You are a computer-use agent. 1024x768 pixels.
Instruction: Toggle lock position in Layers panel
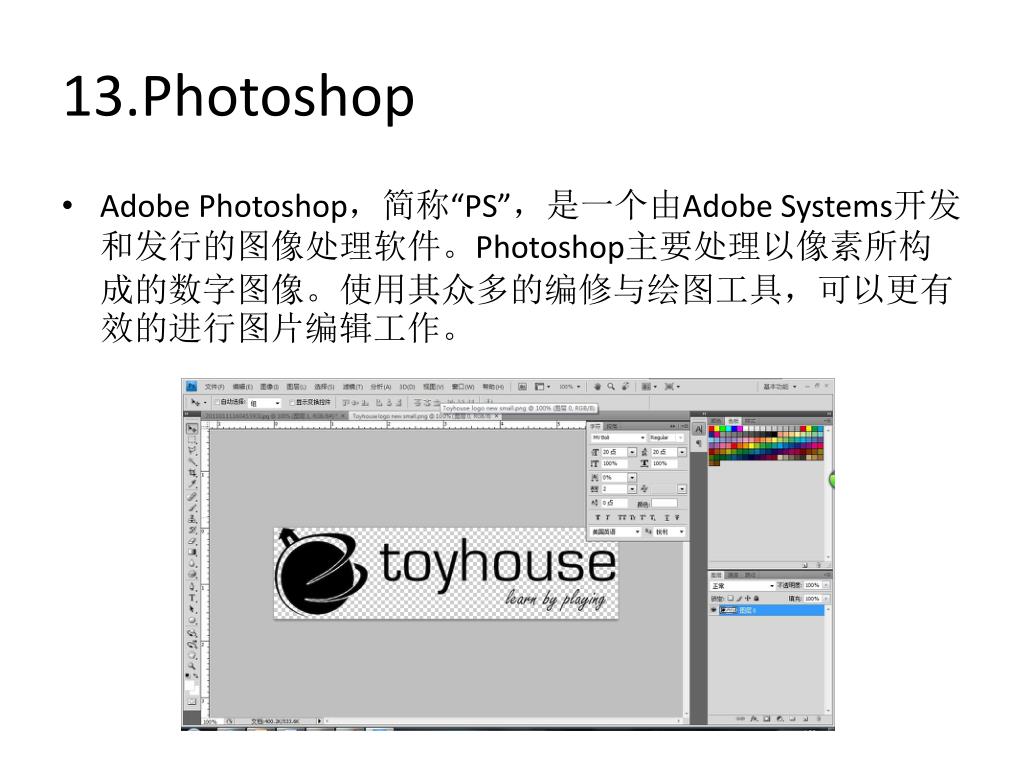(748, 598)
